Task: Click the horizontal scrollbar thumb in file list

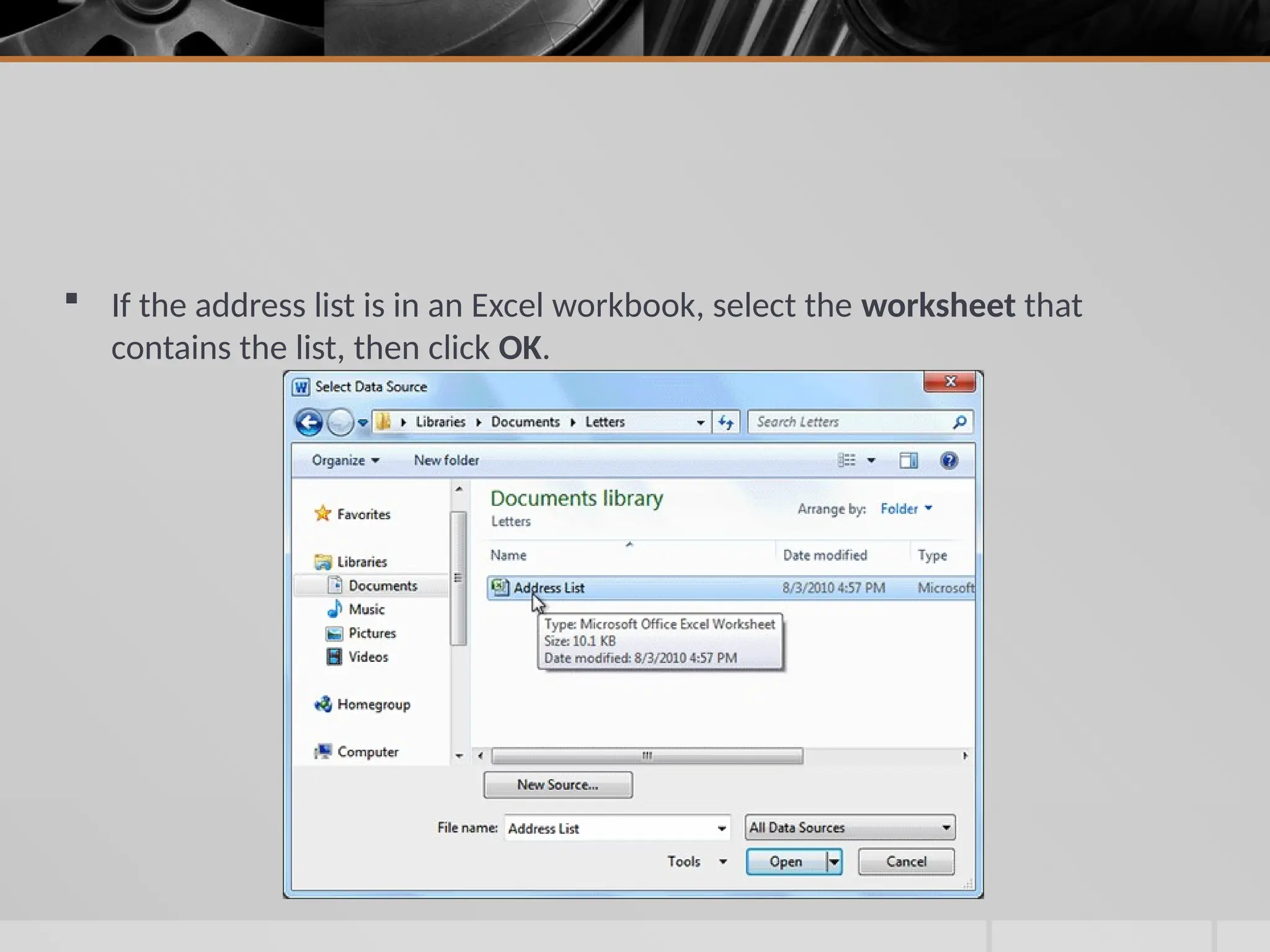Action: 647,756
